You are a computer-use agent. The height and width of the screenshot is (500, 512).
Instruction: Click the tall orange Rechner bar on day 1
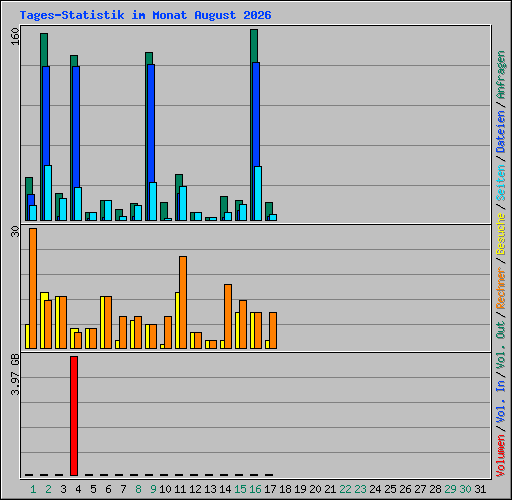coord(33,288)
